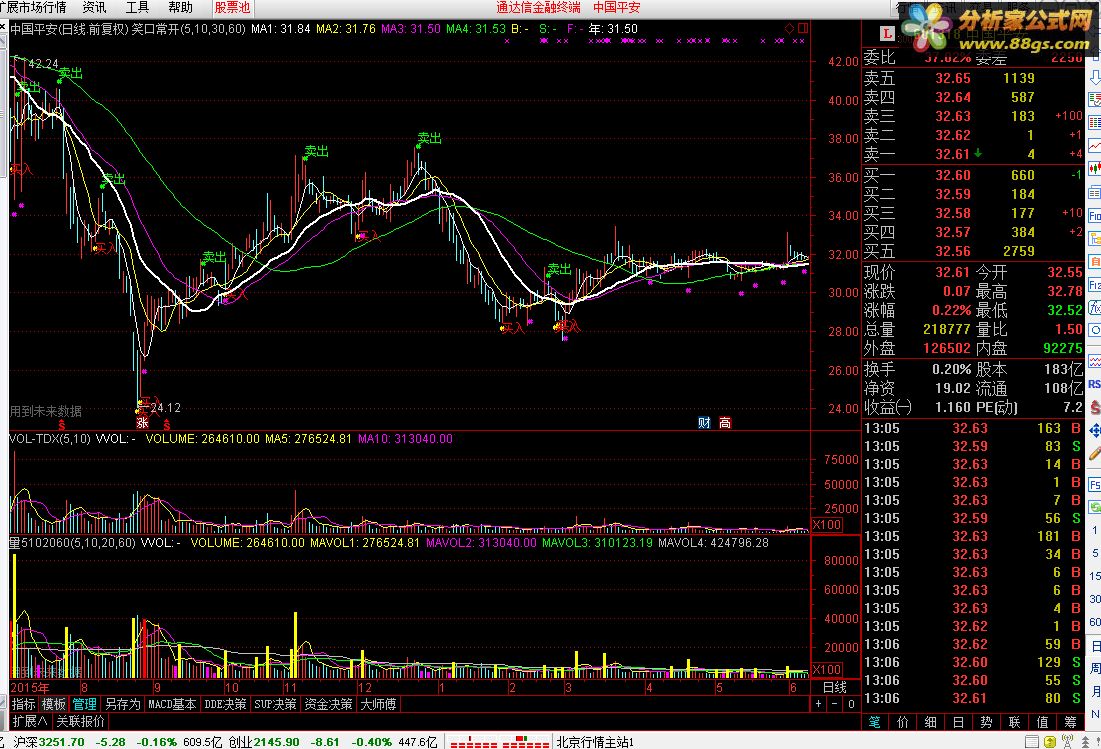Viewport: 1101px width, 749px height.
Task: Switch to the 笔 tick tab
Action: click(875, 722)
